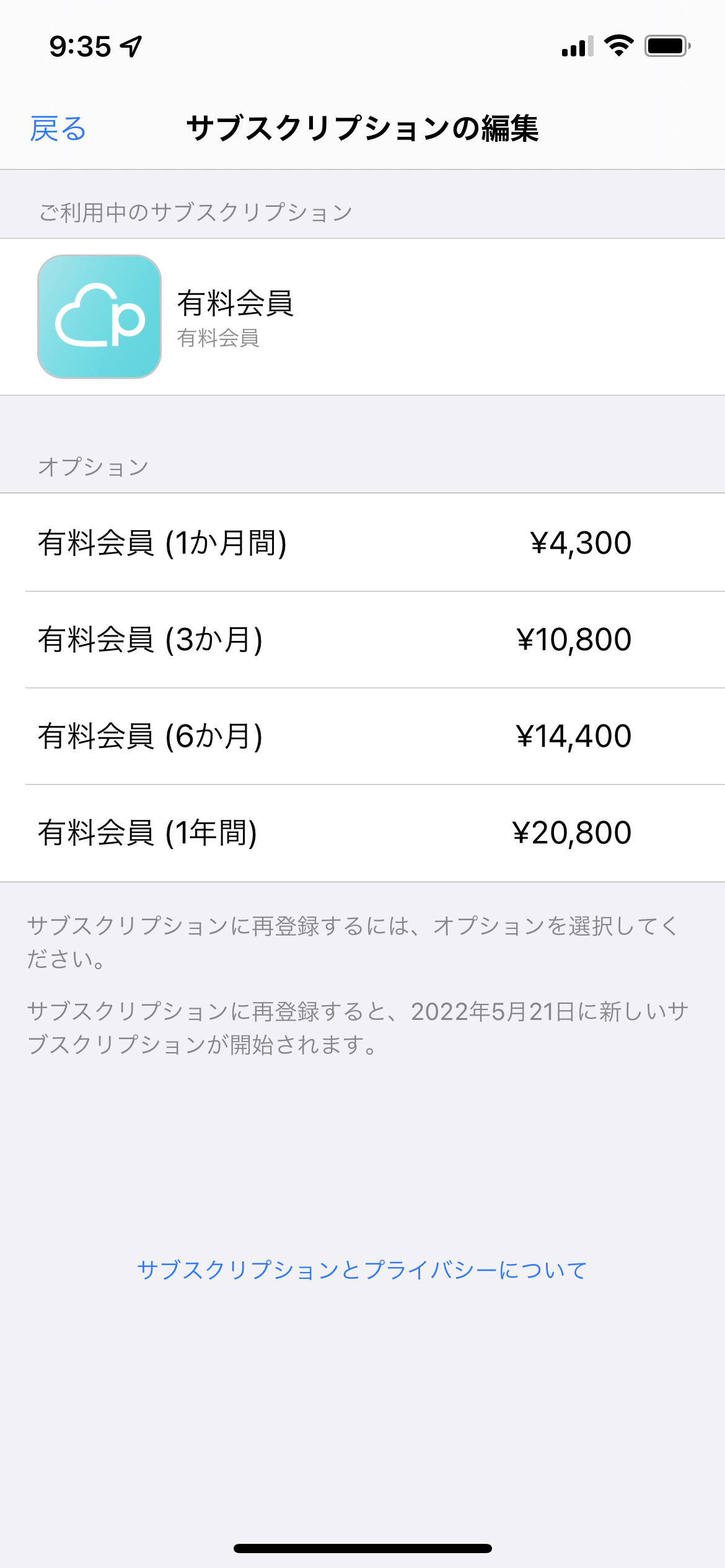
Task: Tap the location arrow status icon
Action: coord(131,46)
